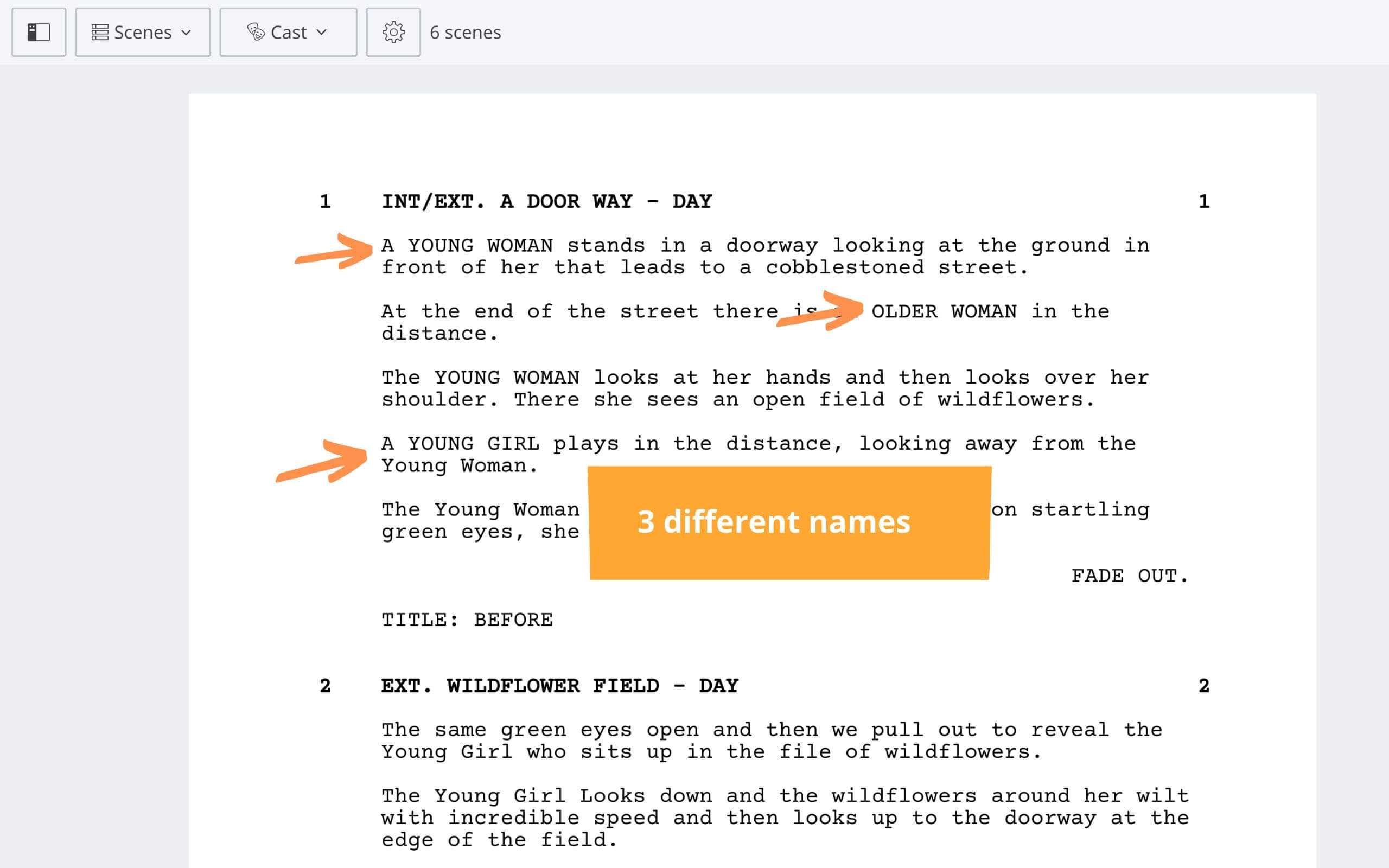Expand the scenes count indicator

click(464, 31)
